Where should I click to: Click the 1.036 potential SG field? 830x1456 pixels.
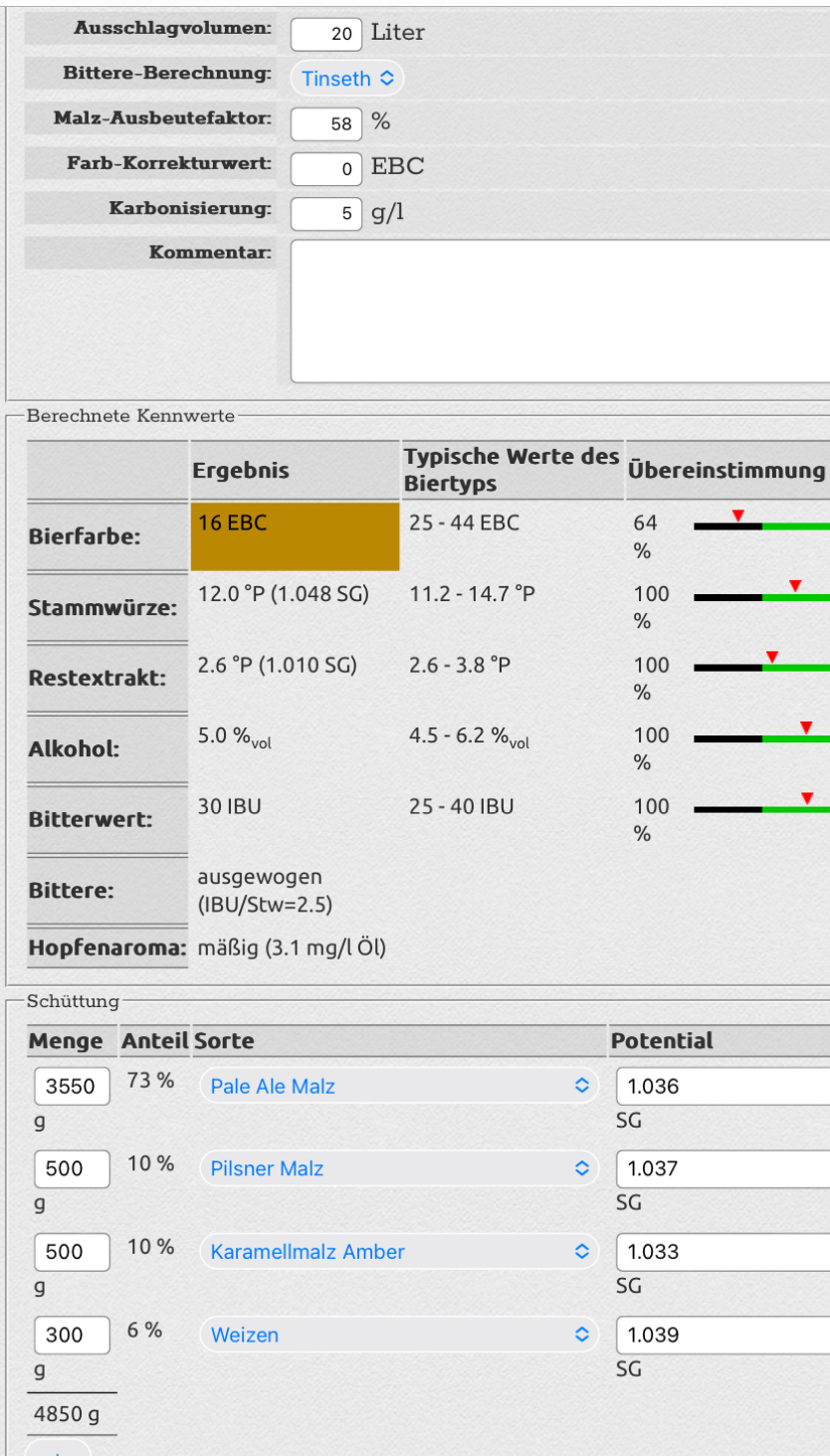click(722, 1087)
